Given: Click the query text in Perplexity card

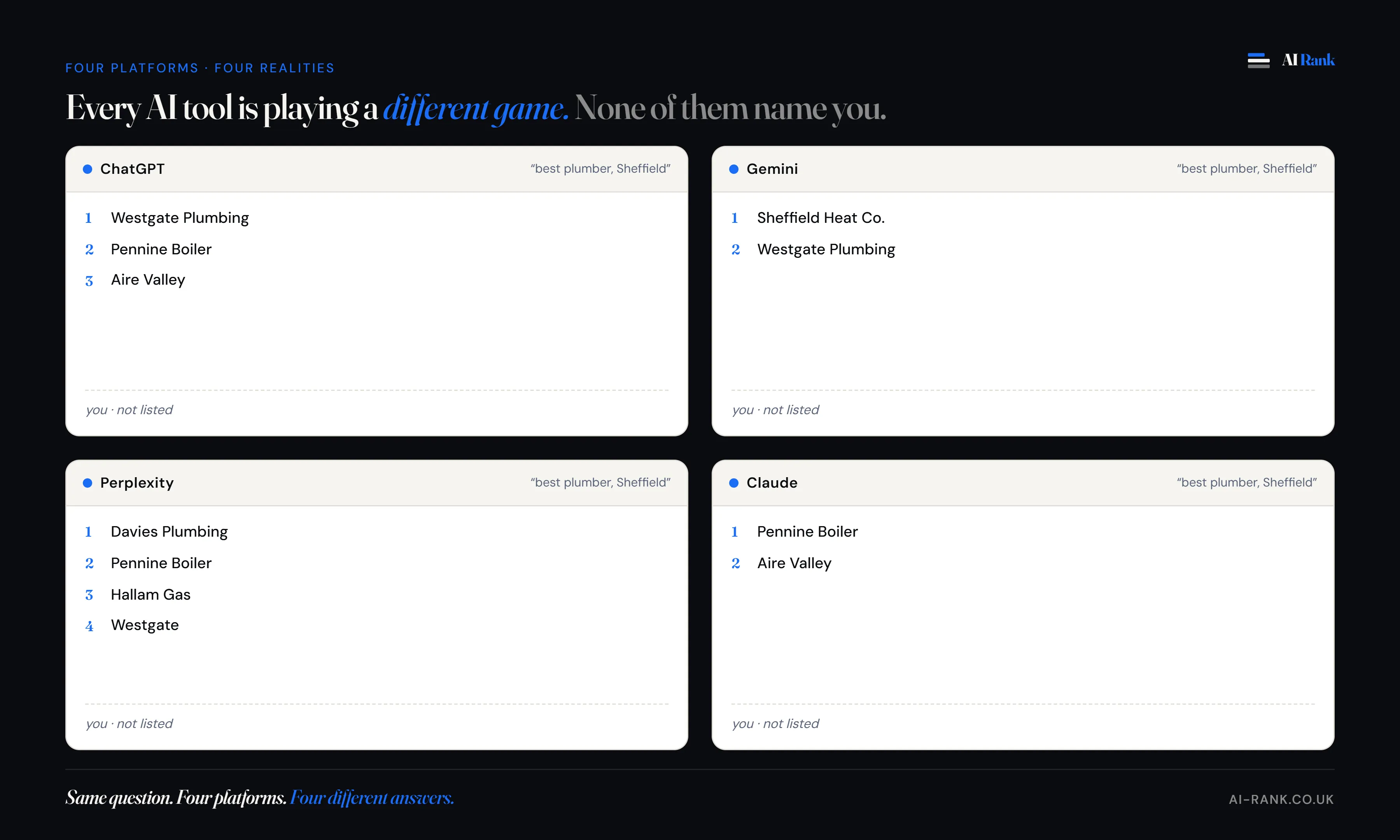Looking at the screenshot, I should click(x=600, y=482).
